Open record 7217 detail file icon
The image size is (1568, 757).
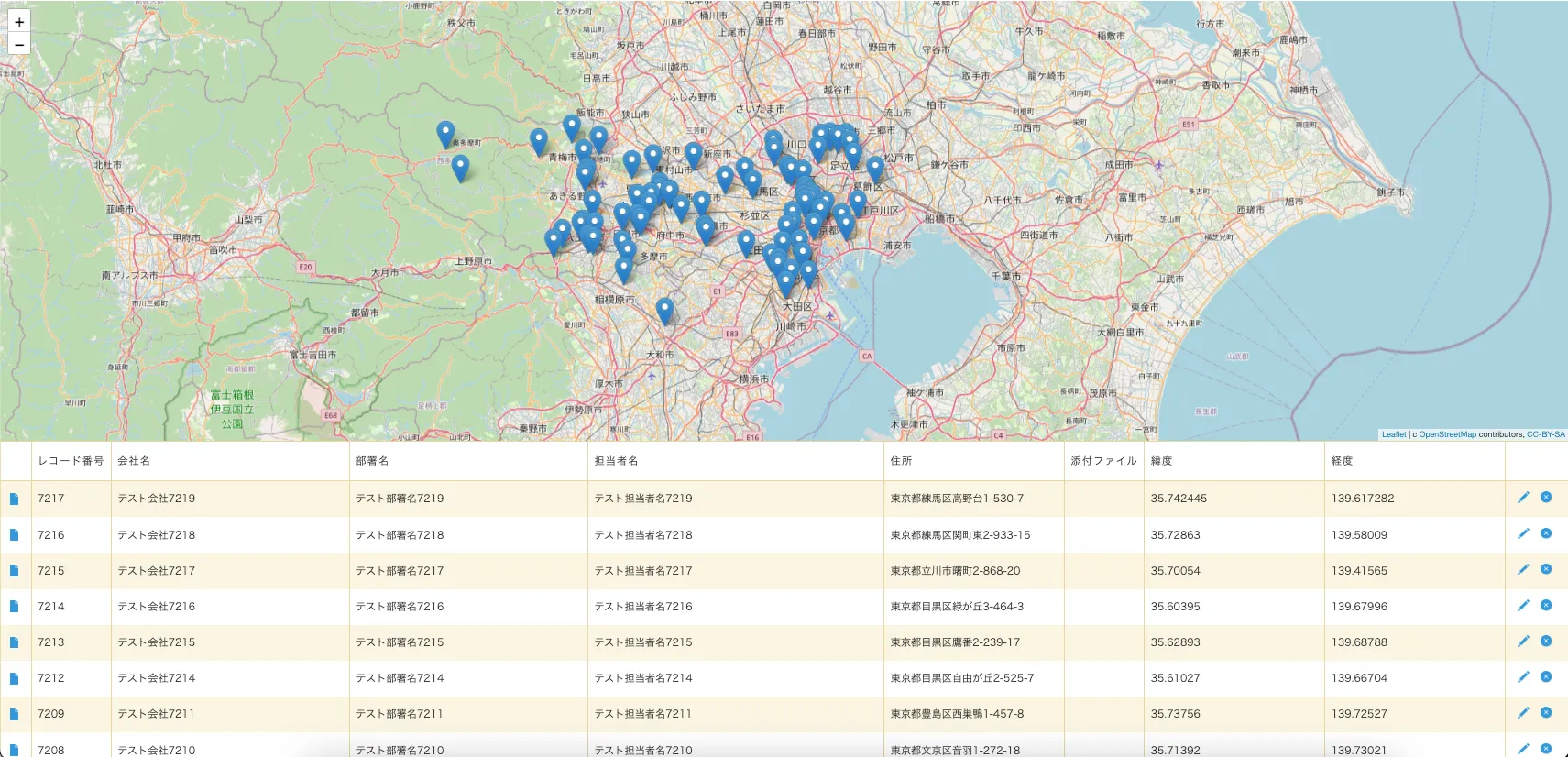pyautogui.click(x=15, y=499)
